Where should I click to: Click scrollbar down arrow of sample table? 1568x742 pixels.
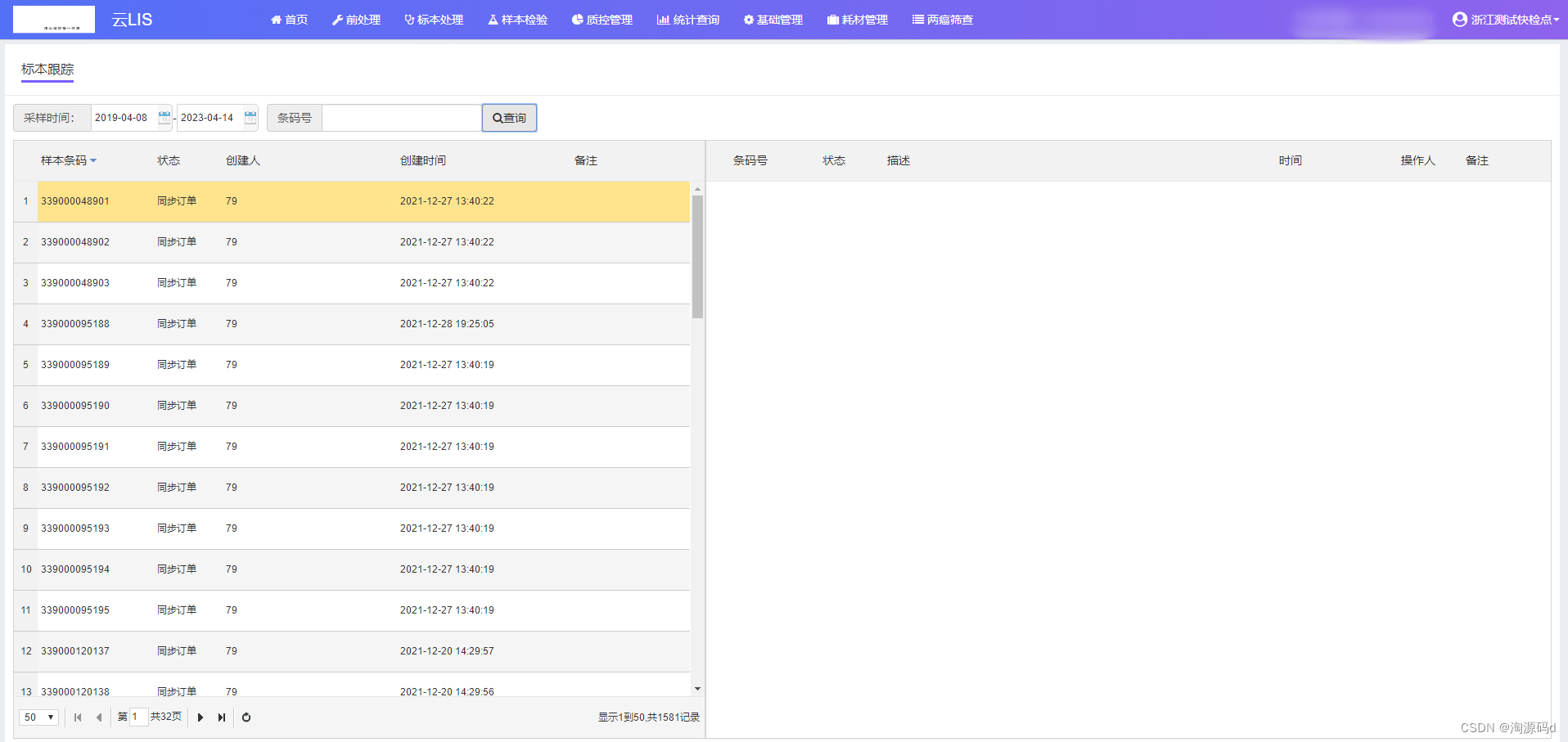tap(697, 690)
